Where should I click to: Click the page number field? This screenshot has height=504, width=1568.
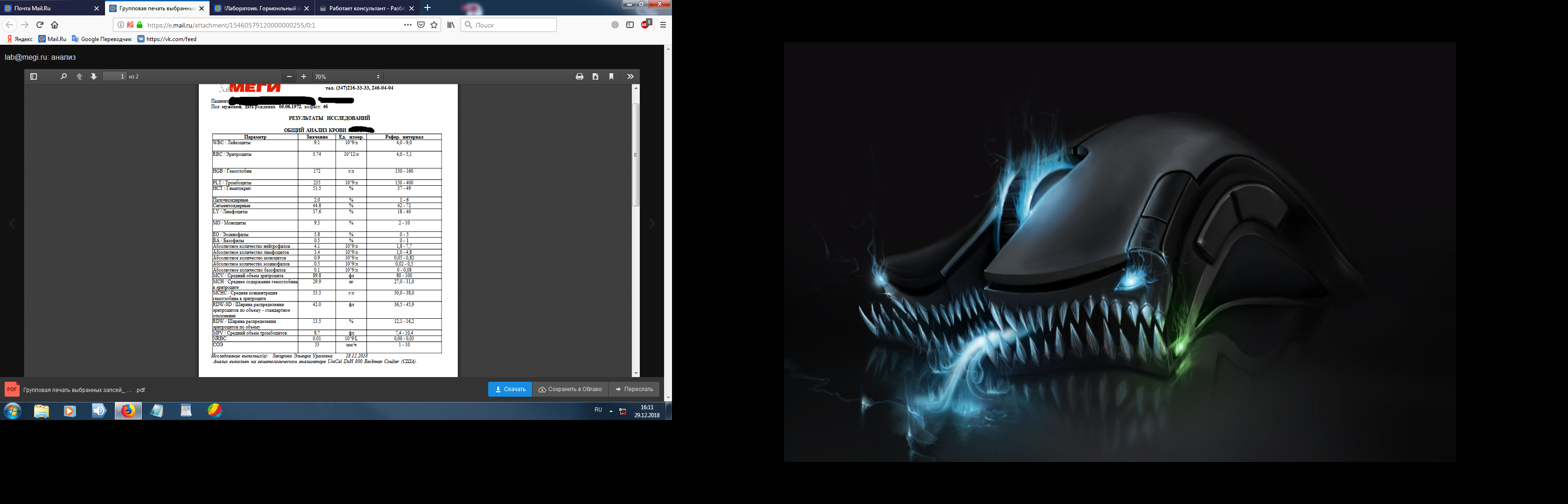pyautogui.click(x=114, y=77)
